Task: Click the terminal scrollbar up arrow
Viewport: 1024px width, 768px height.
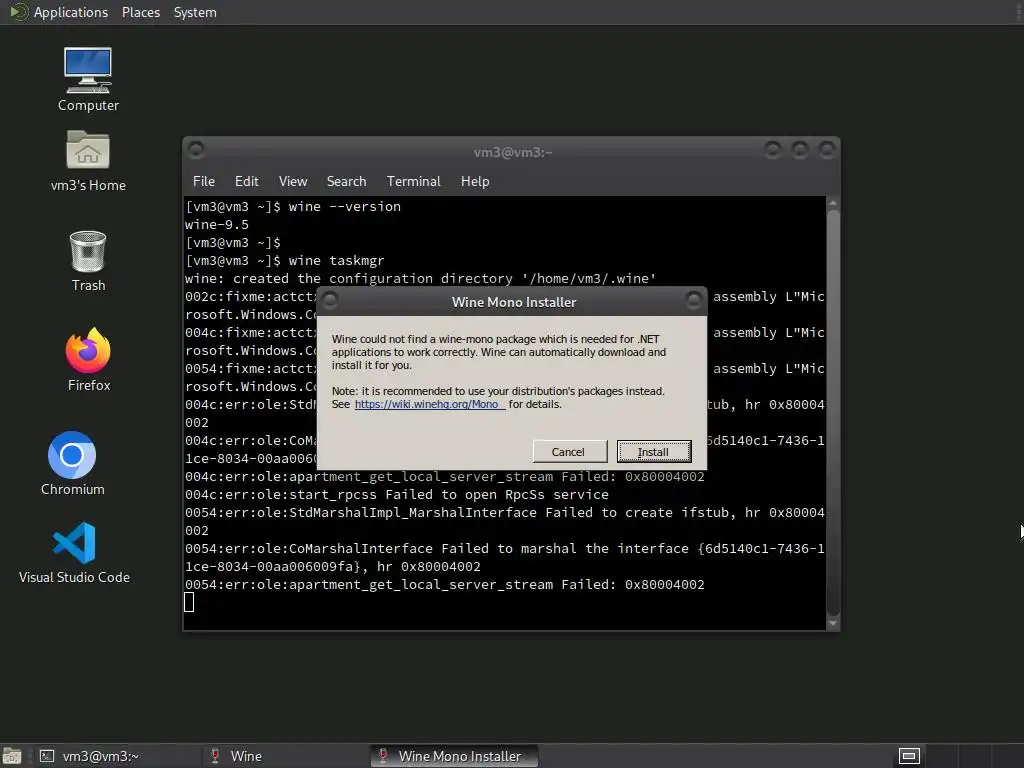Action: tap(833, 203)
